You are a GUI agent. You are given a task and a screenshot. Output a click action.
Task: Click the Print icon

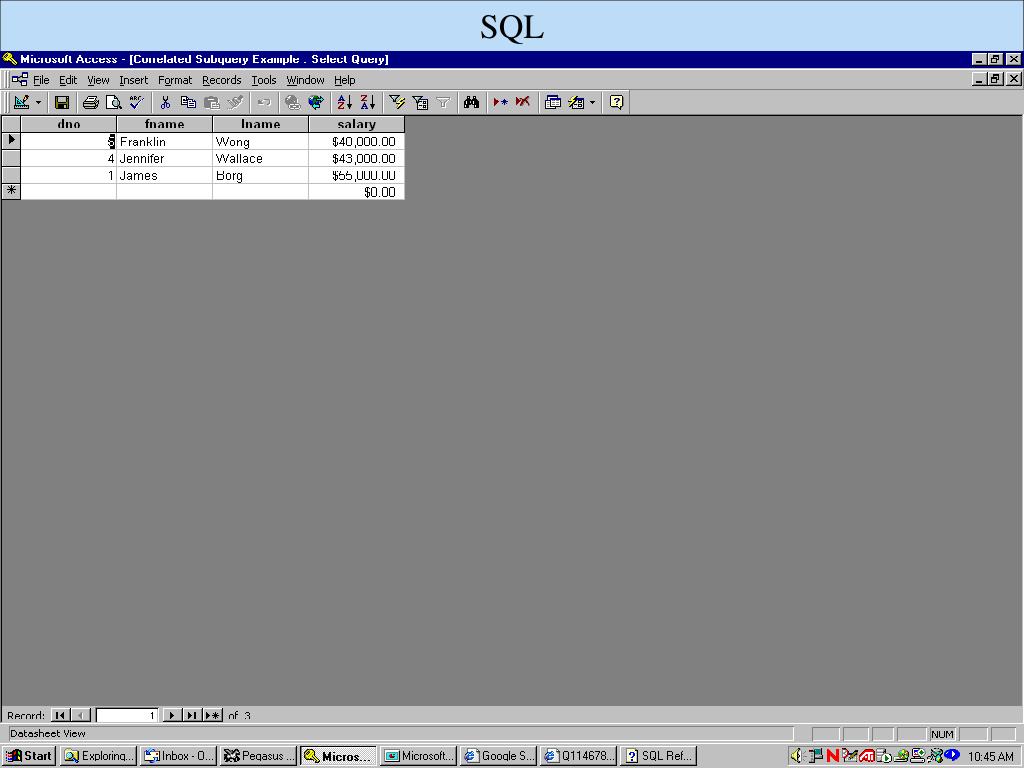pyautogui.click(x=91, y=103)
